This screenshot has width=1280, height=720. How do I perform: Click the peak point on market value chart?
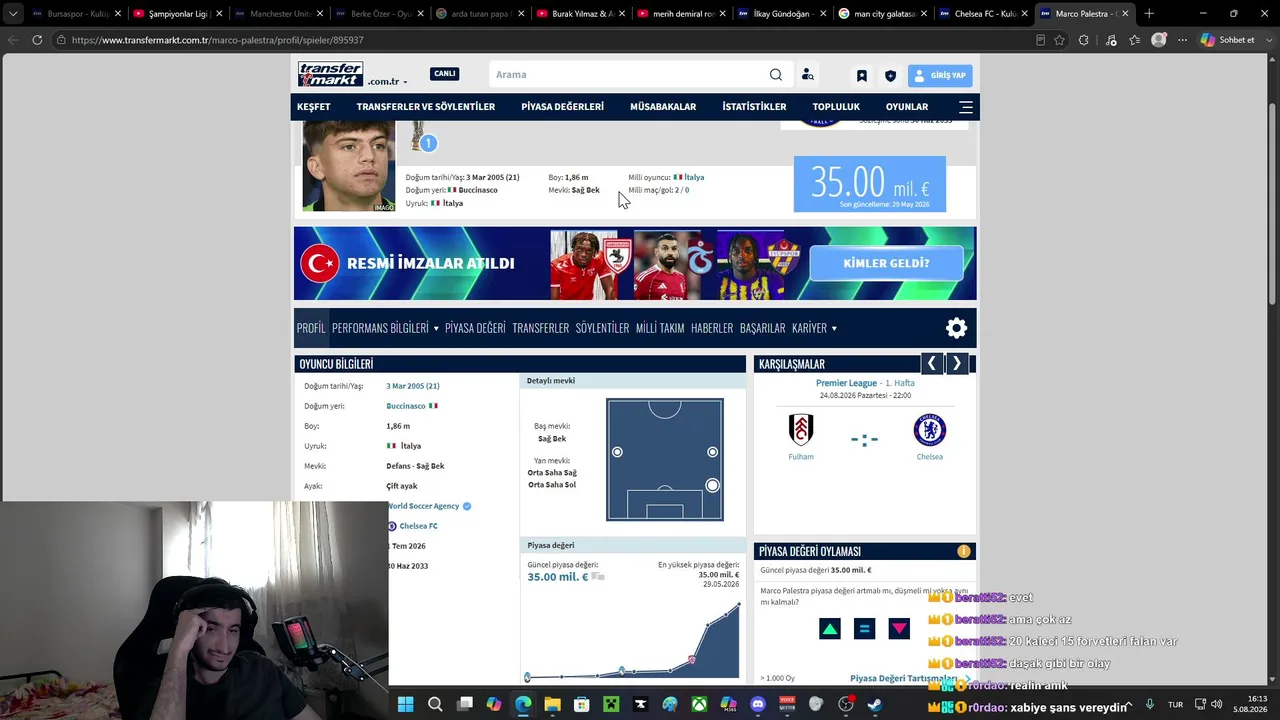[739, 604]
